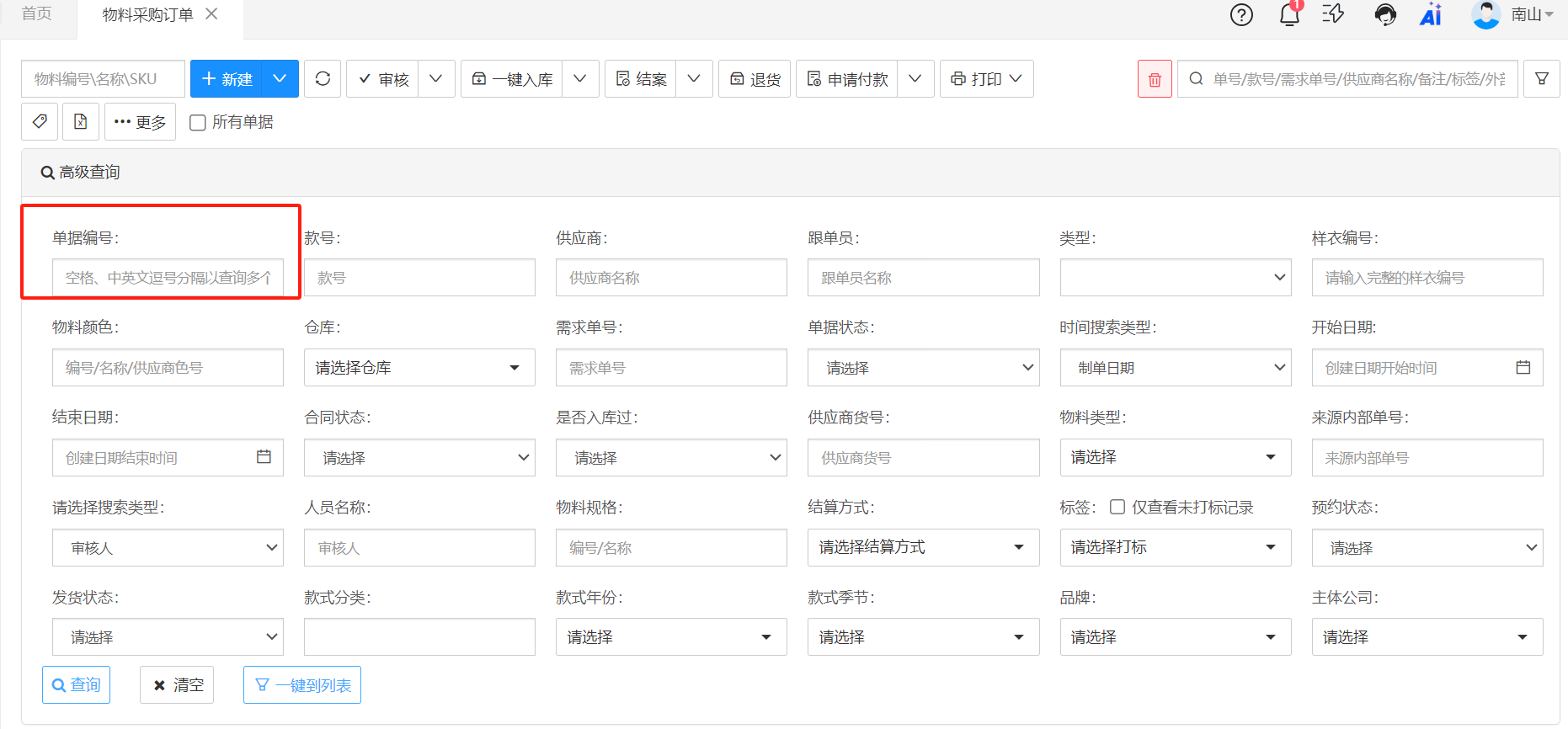Screen dimensions: 1568x729
Task: Click the 查询 search button
Action: [x=76, y=685]
